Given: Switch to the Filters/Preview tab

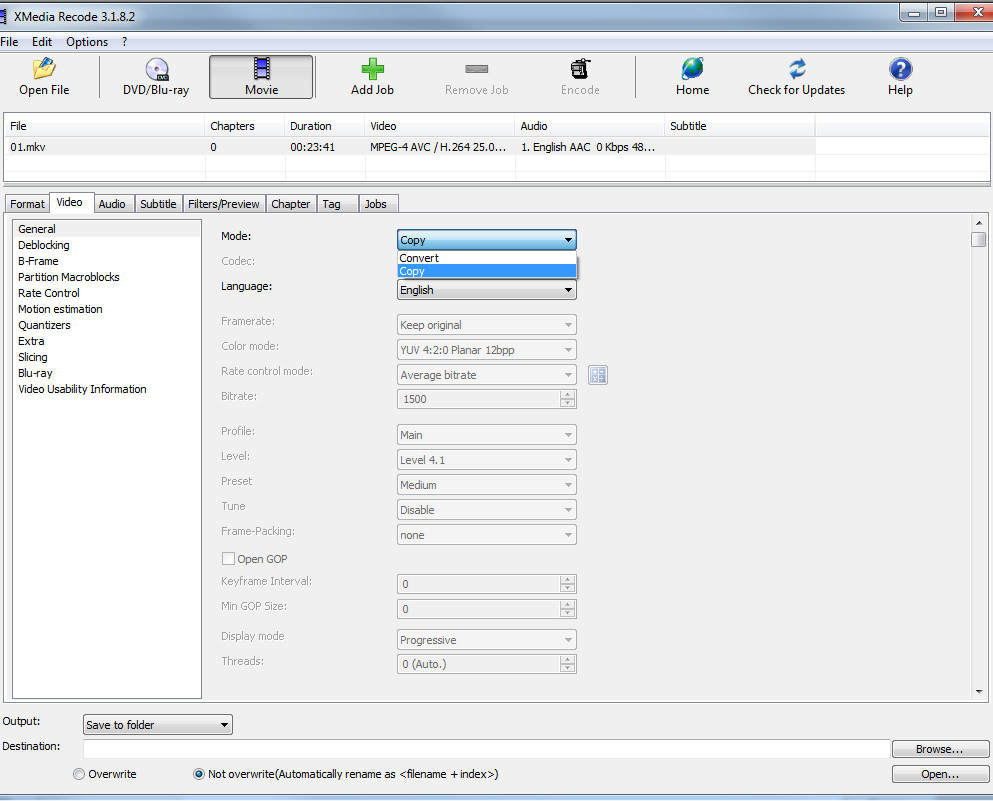Looking at the screenshot, I should tap(224, 204).
